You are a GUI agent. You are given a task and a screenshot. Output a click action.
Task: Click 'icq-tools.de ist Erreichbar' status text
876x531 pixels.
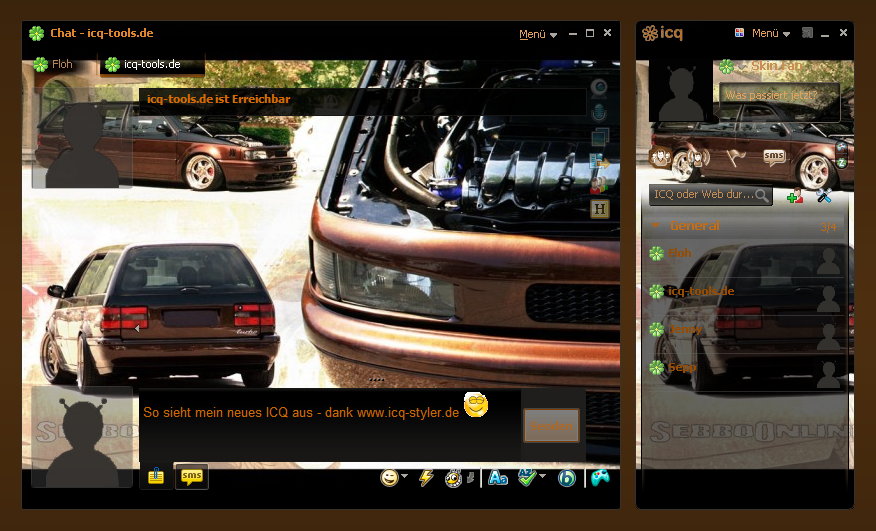[218, 99]
